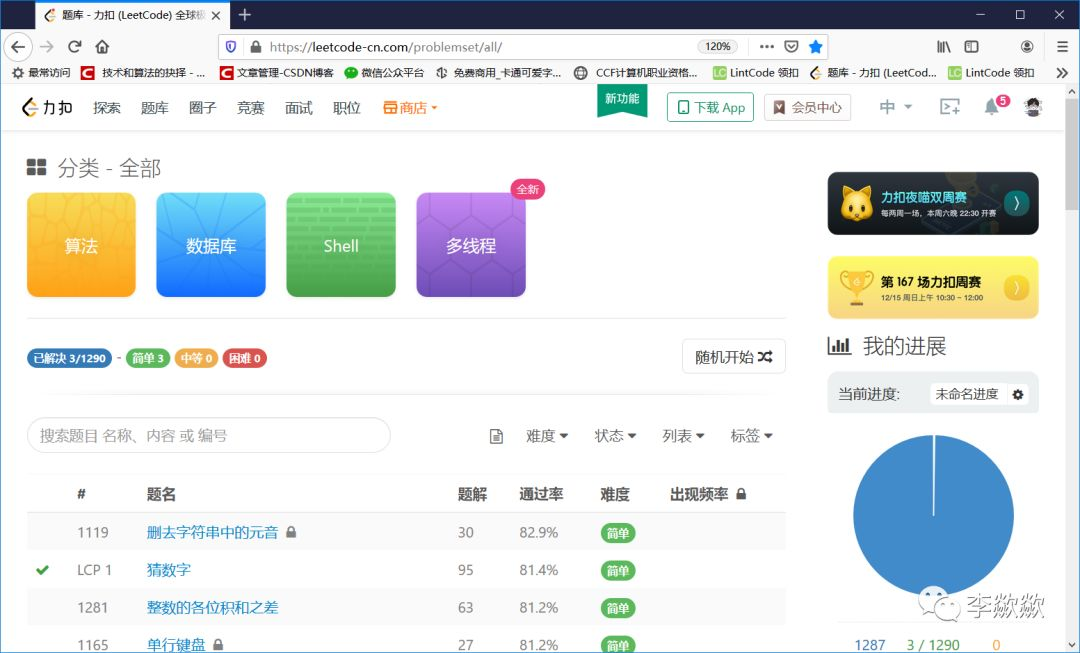Open the user avatar menu
The height and width of the screenshot is (653, 1080).
(x=1032, y=107)
